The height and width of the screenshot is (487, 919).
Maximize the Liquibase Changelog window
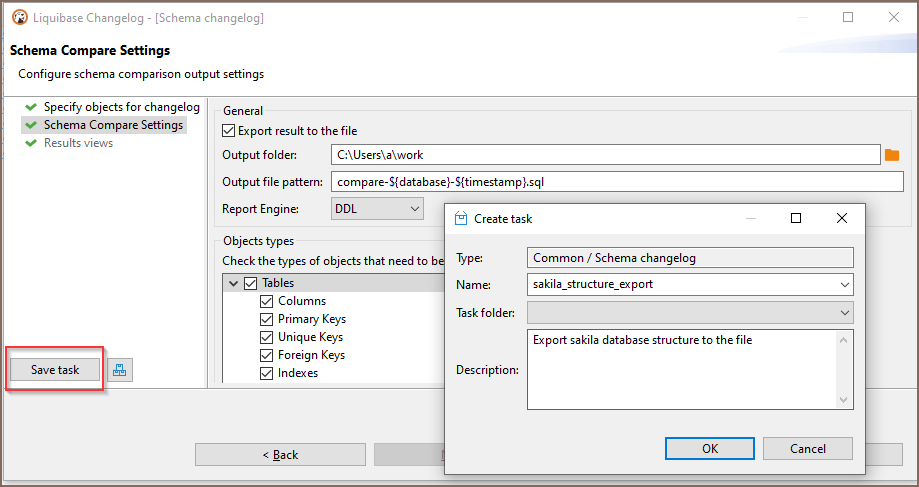click(847, 18)
